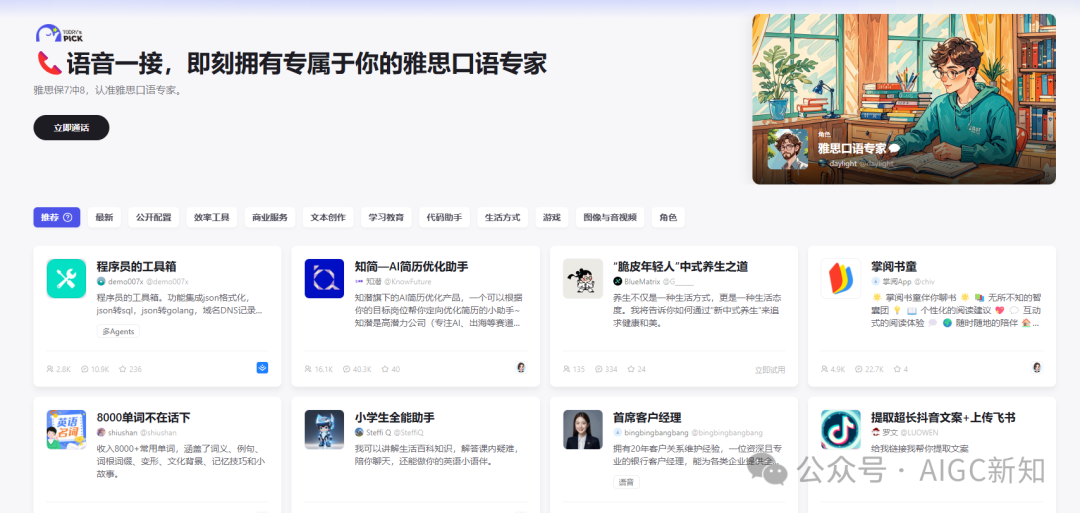Switch to the 公开配置 tab
1080x513 pixels.
click(153, 217)
